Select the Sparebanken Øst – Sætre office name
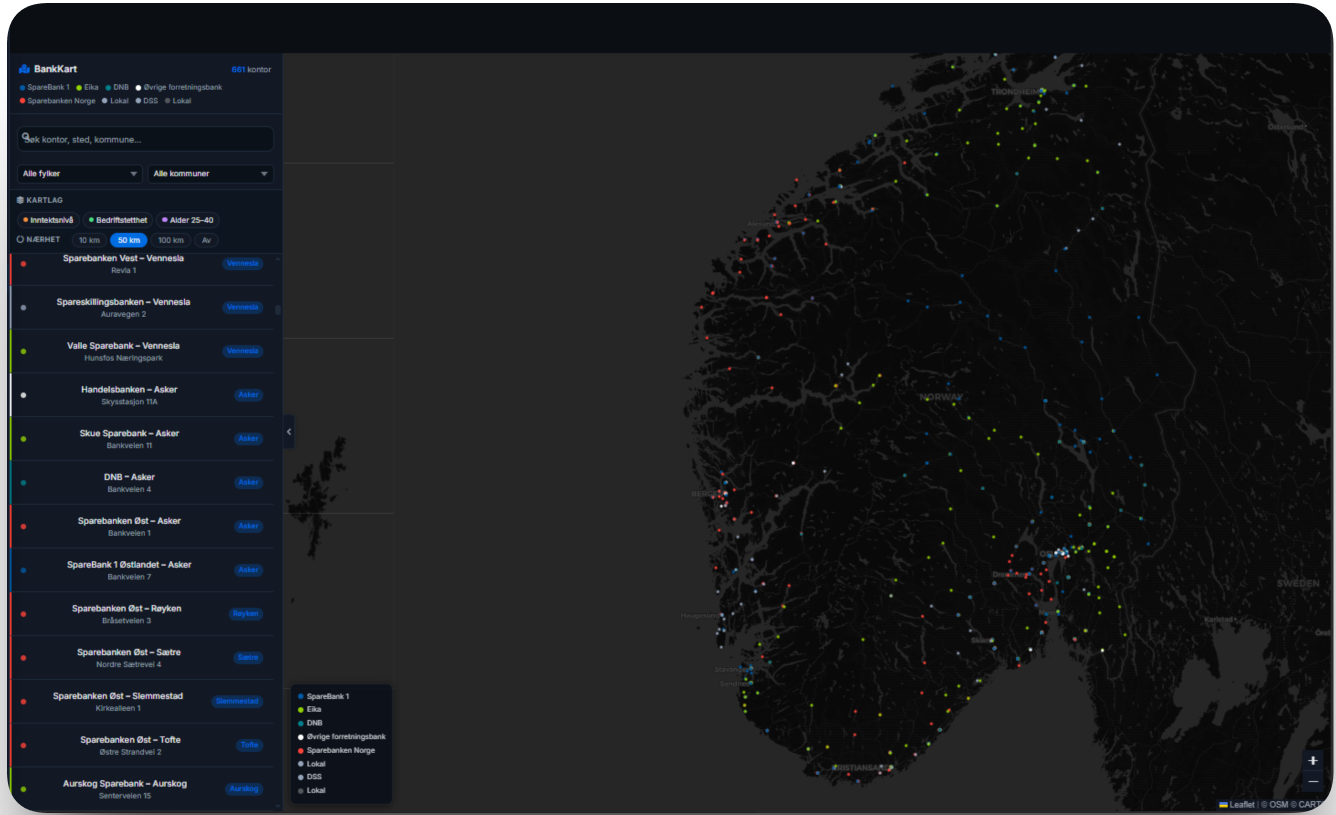Viewport: 1336px width, 815px height. (x=129, y=652)
